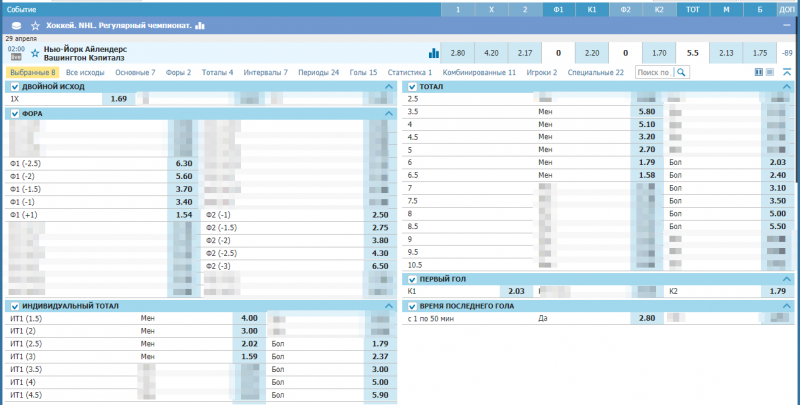Screen dimensions: 800x405
Task: Uncheck the ДВОЙНОЙ ИСХОД checkbox
Action: (x=14, y=87)
